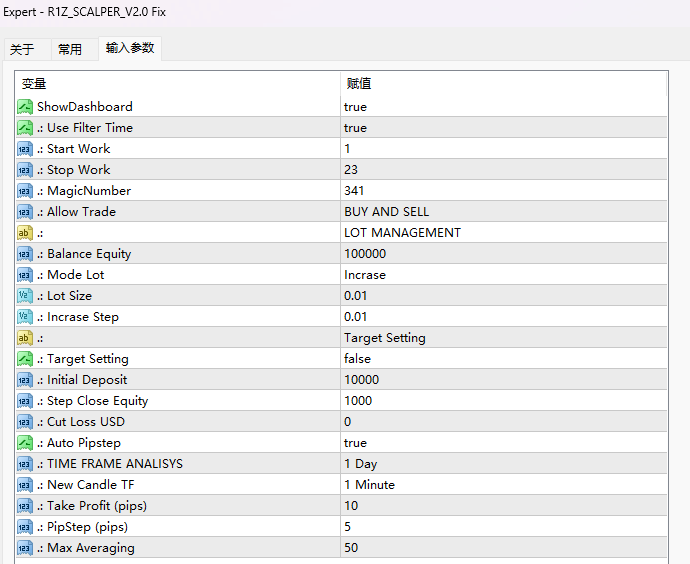Select the 输入参数 tab
The width and height of the screenshot is (690, 564).
click(130, 48)
